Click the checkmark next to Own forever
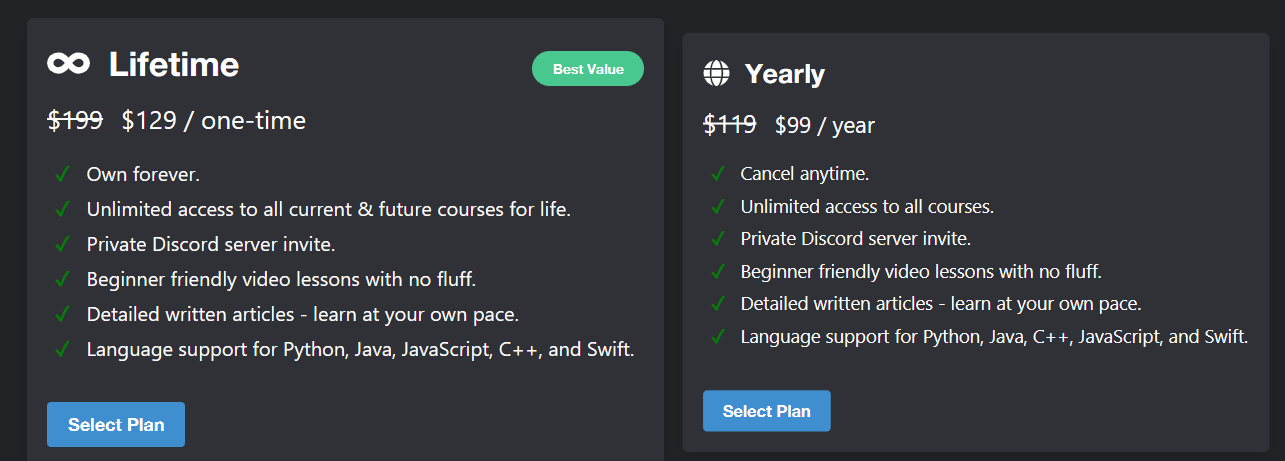1285x461 pixels. (62, 174)
